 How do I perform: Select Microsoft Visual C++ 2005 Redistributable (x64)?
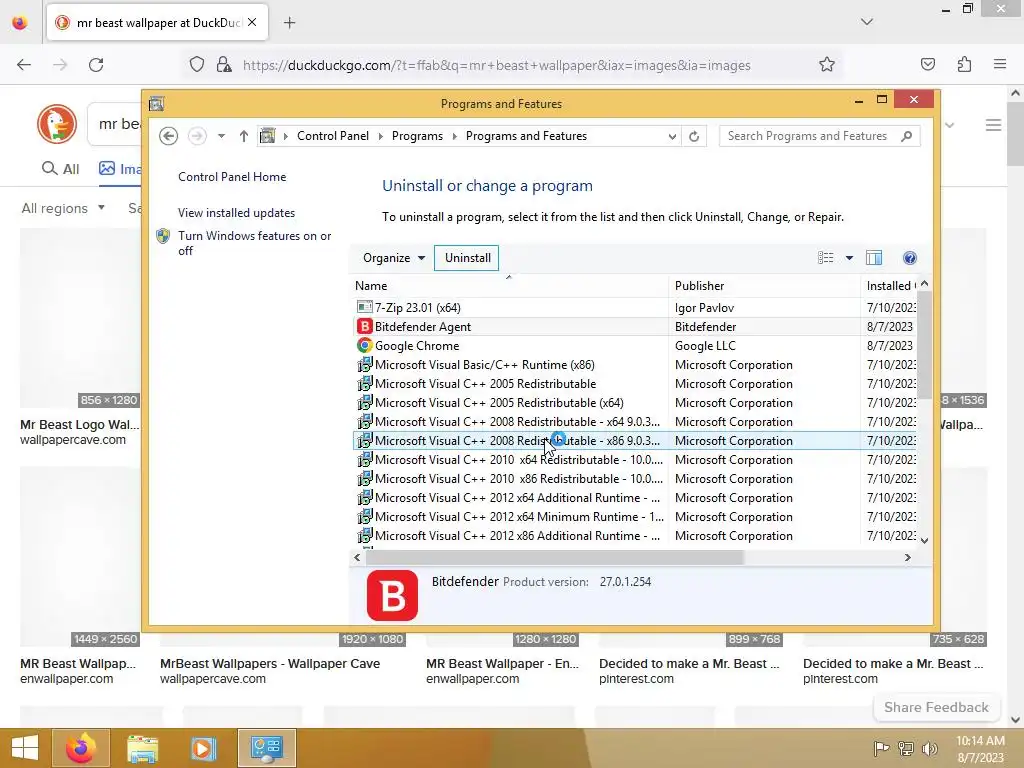pyautogui.click(x=633, y=402)
